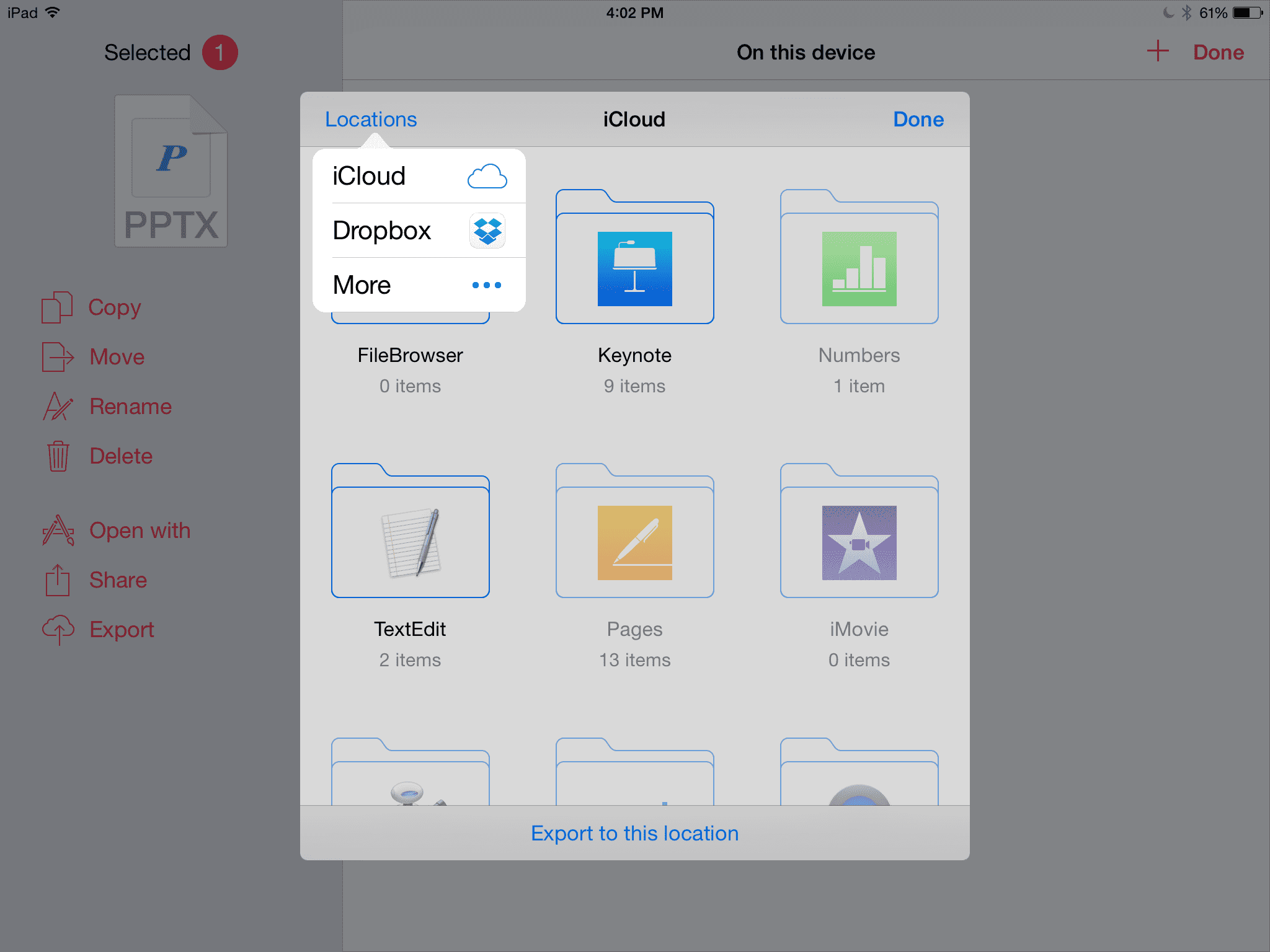Tap the Move action icon
This screenshot has width=1270, height=952.
[58, 357]
